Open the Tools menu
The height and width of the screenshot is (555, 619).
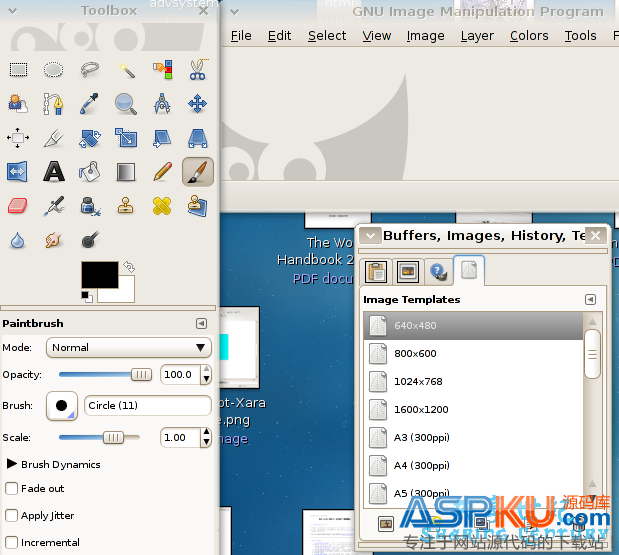pyautogui.click(x=580, y=36)
